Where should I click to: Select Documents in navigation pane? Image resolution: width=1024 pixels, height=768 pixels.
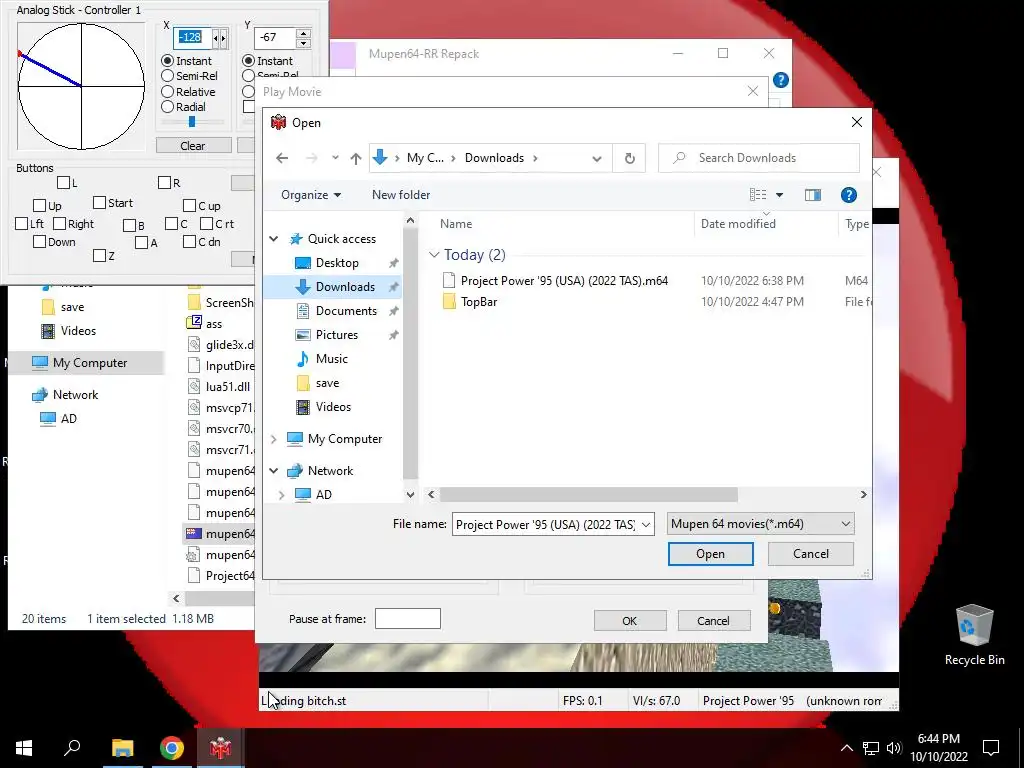tap(346, 311)
